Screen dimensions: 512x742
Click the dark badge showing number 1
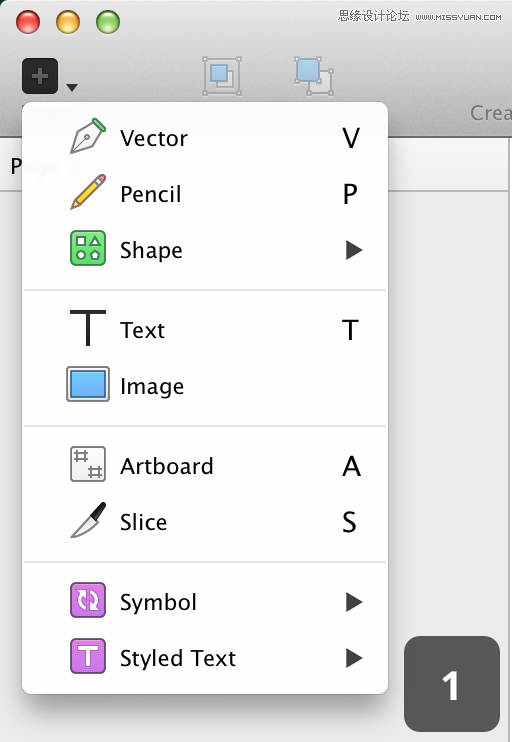click(x=452, y=684)
